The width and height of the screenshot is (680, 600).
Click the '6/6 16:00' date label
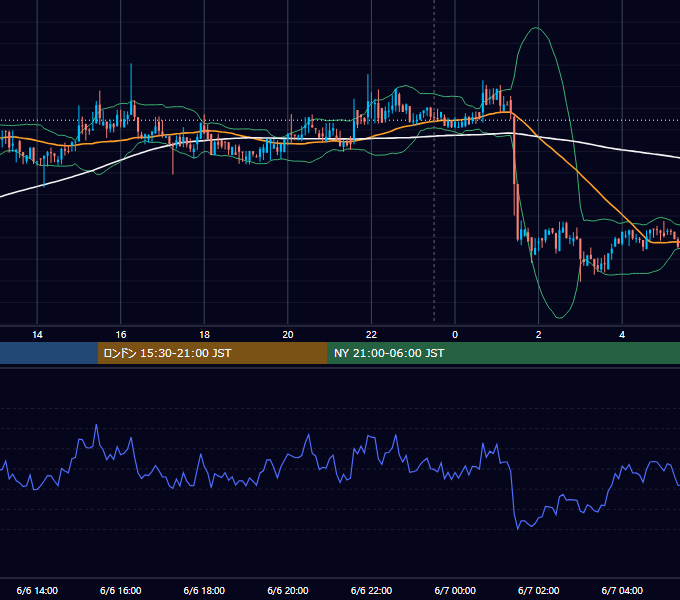click(121, 590)
